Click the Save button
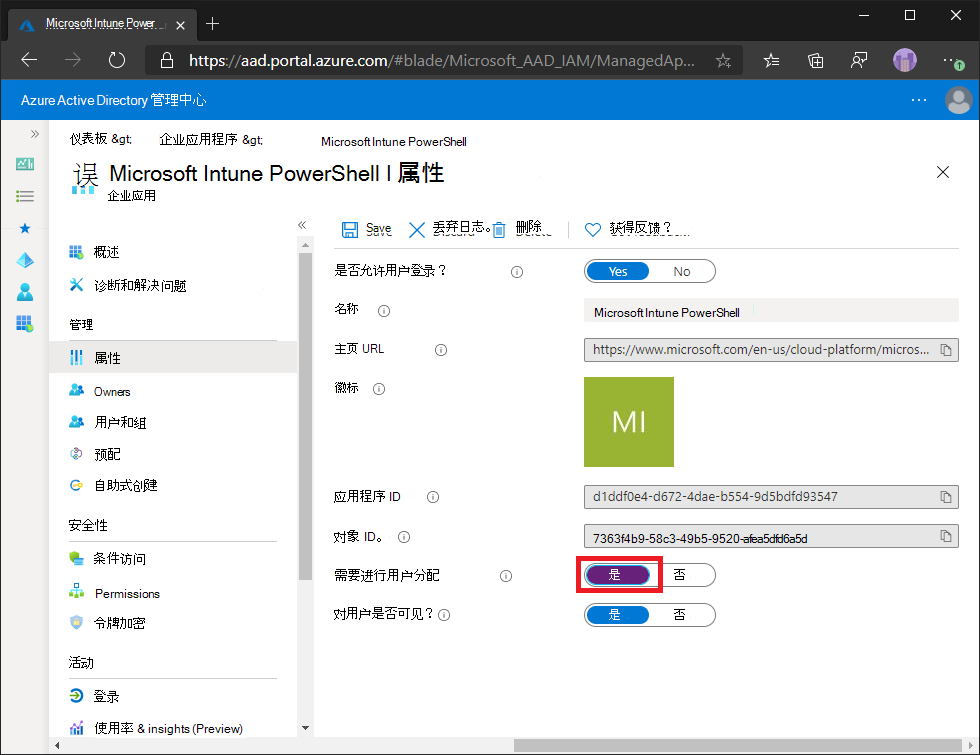This screenshot has width=980, height=755. point(367,229)
